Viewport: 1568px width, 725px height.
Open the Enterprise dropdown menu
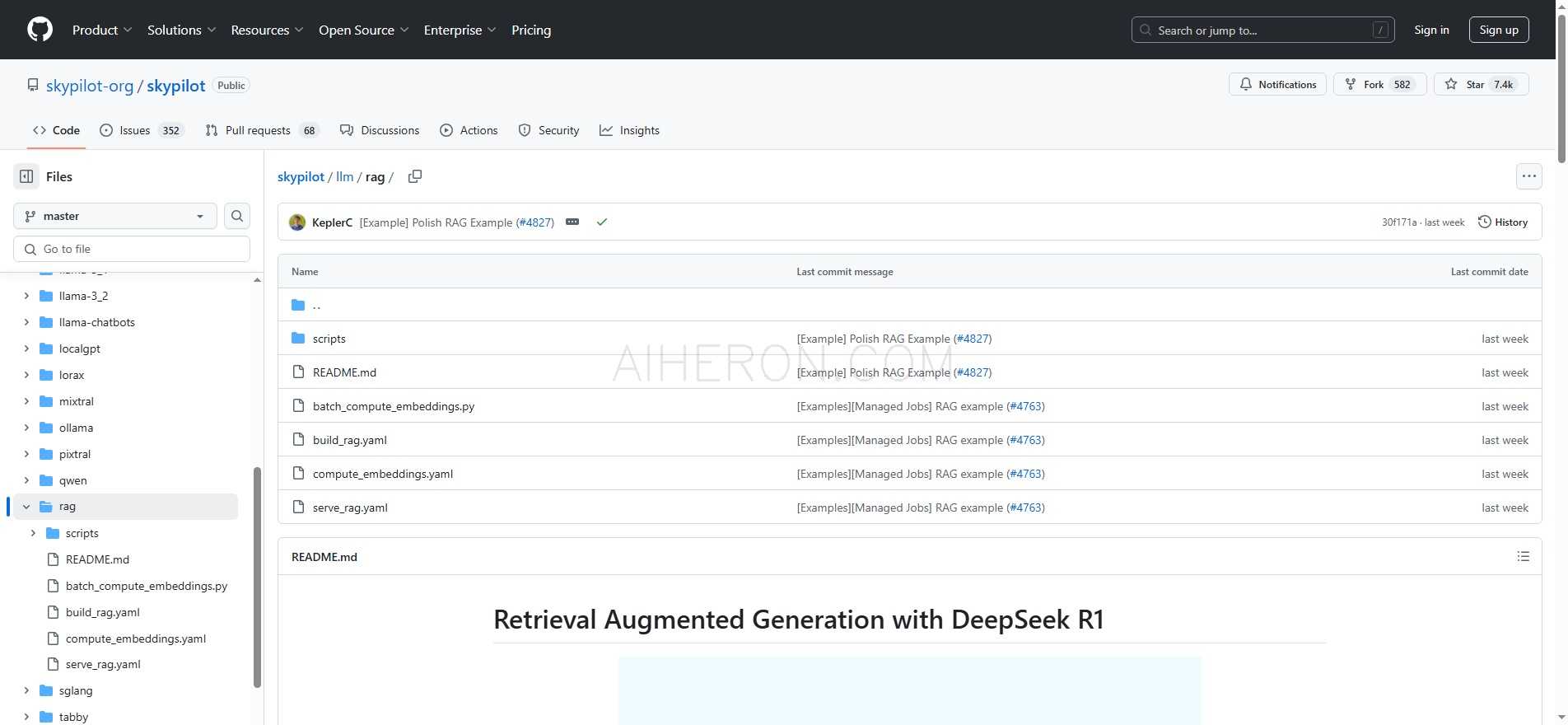click(460, 30)
